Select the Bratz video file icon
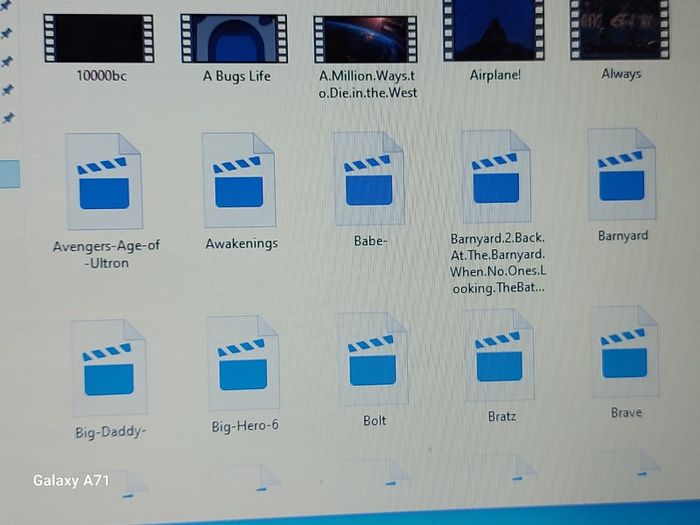Screen dimensions: 700x525 coord(499,355)
